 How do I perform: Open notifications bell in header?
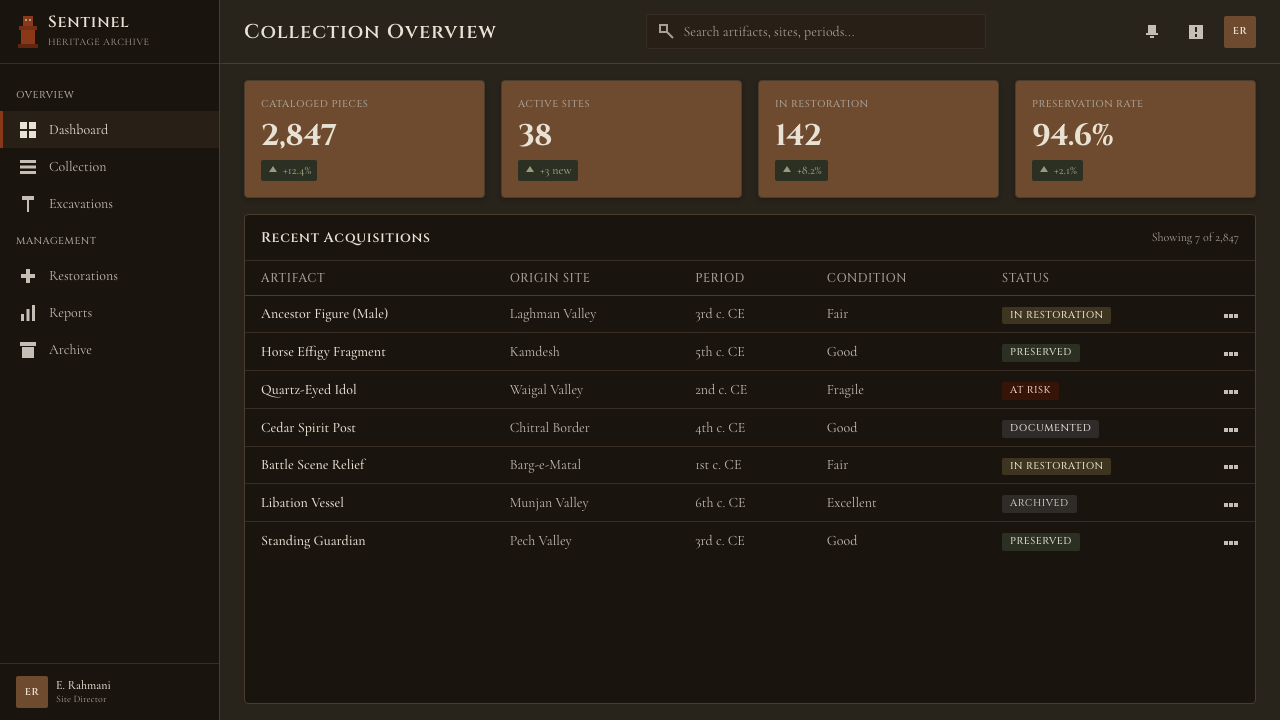click(1152, 32)
